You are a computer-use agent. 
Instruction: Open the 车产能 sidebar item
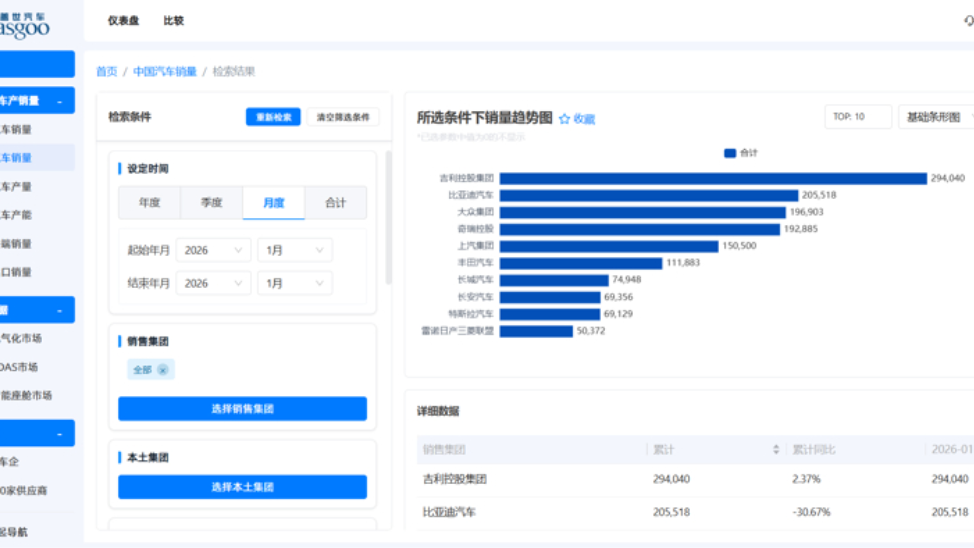(16, 215)
